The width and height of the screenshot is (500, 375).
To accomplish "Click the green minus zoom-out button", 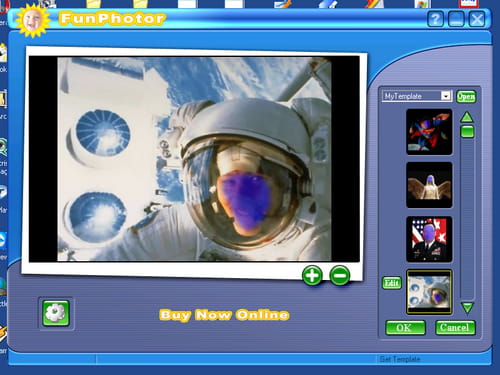I will (x=340, y=275).
